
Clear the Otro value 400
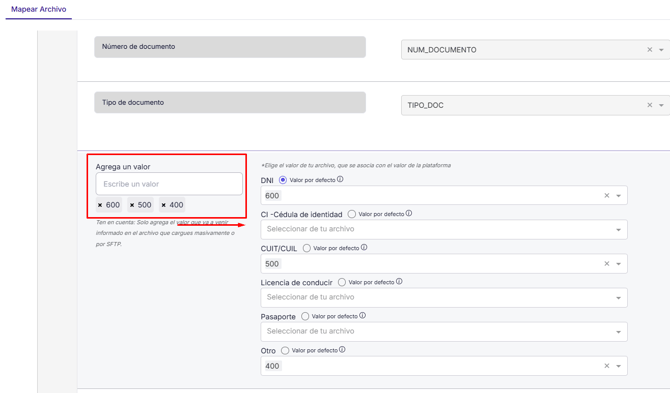(x=607, y=366)
